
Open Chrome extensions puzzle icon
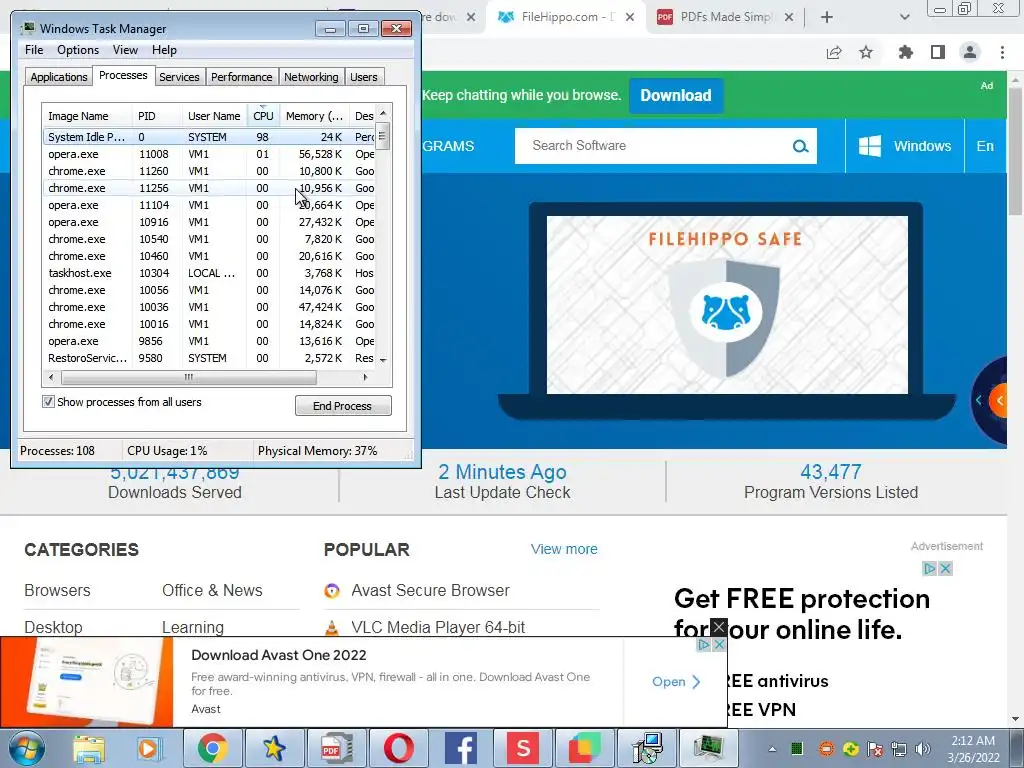[x=905, y=52]
